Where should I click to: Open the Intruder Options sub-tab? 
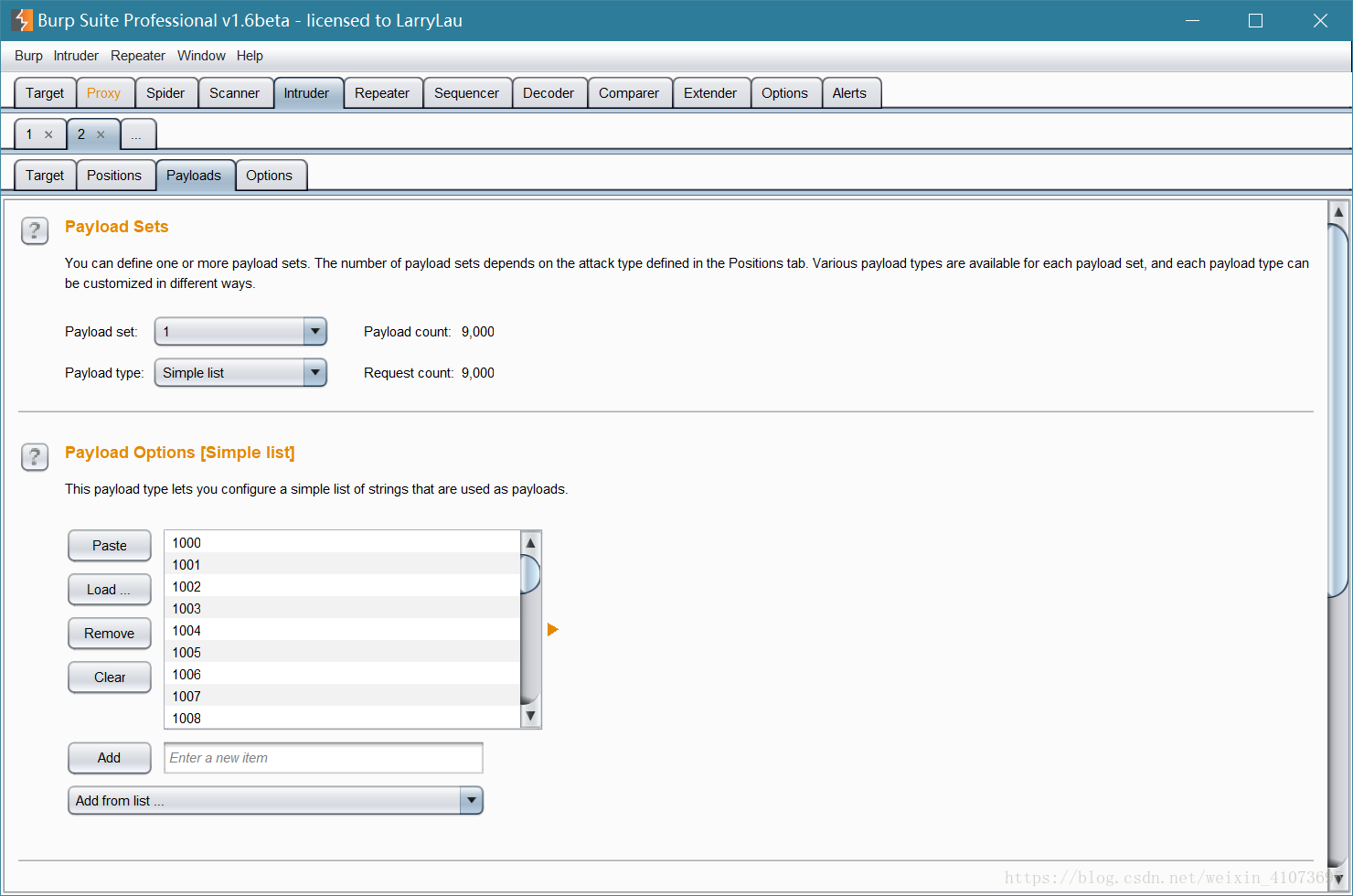(x=270, y=176)
